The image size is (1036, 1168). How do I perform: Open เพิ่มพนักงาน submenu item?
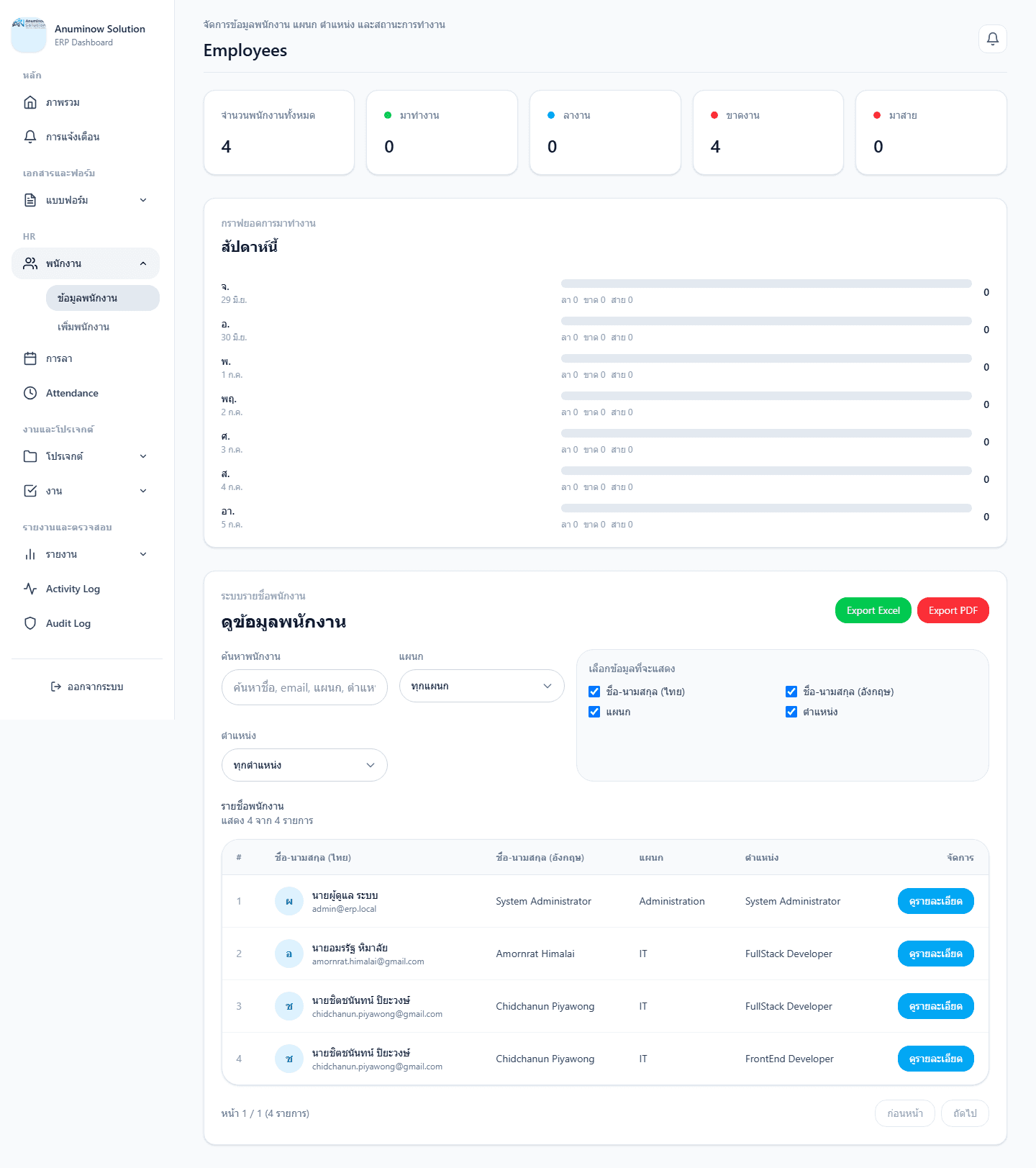point(103,327)
